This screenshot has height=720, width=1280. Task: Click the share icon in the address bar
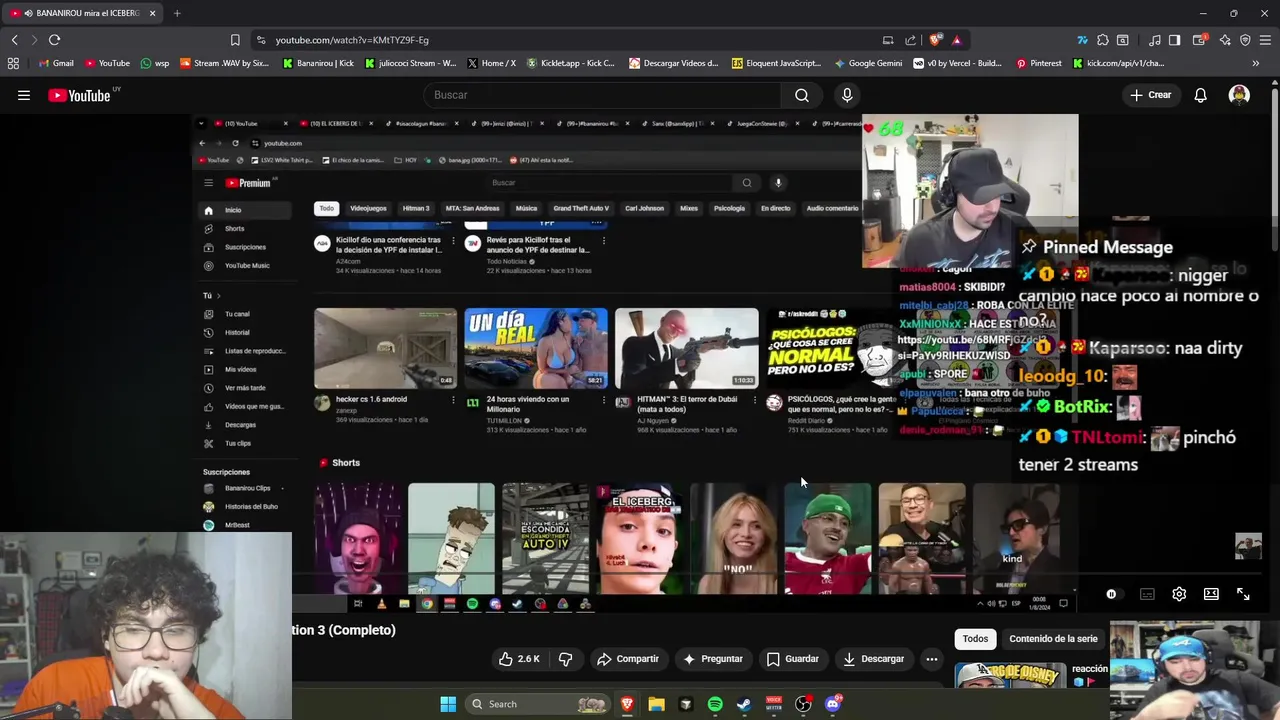tap(910, 40)
